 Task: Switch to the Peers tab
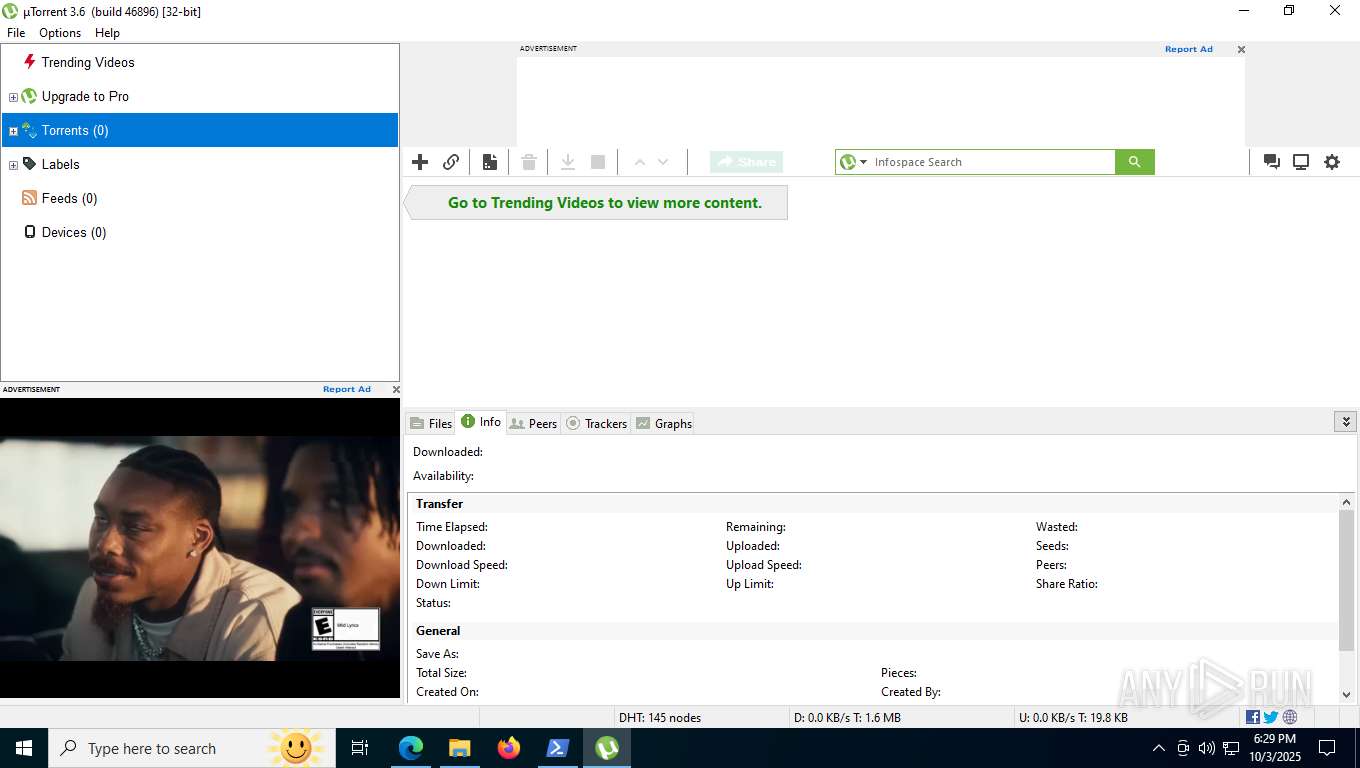coord(533,423)
